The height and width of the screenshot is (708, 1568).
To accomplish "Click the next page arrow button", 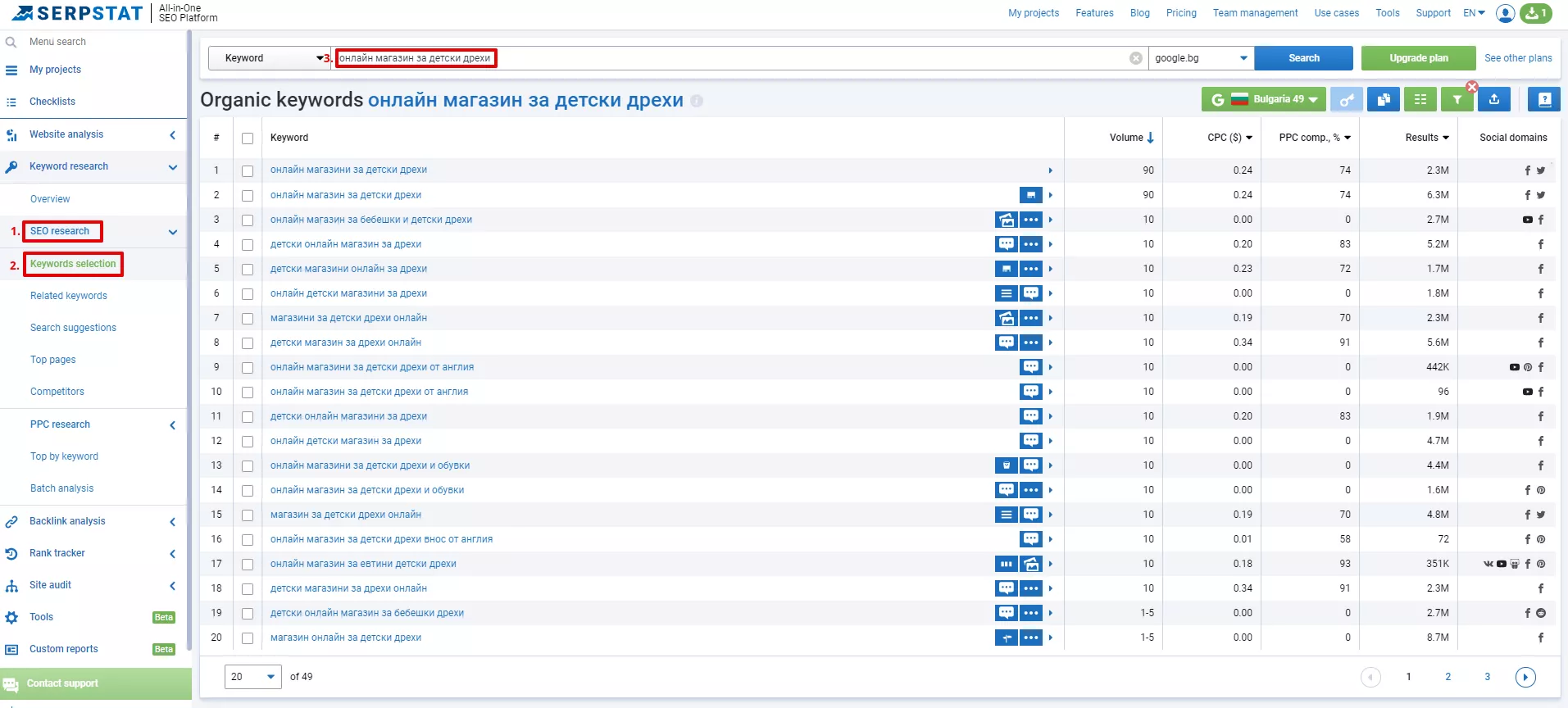I will point(1525,677).
